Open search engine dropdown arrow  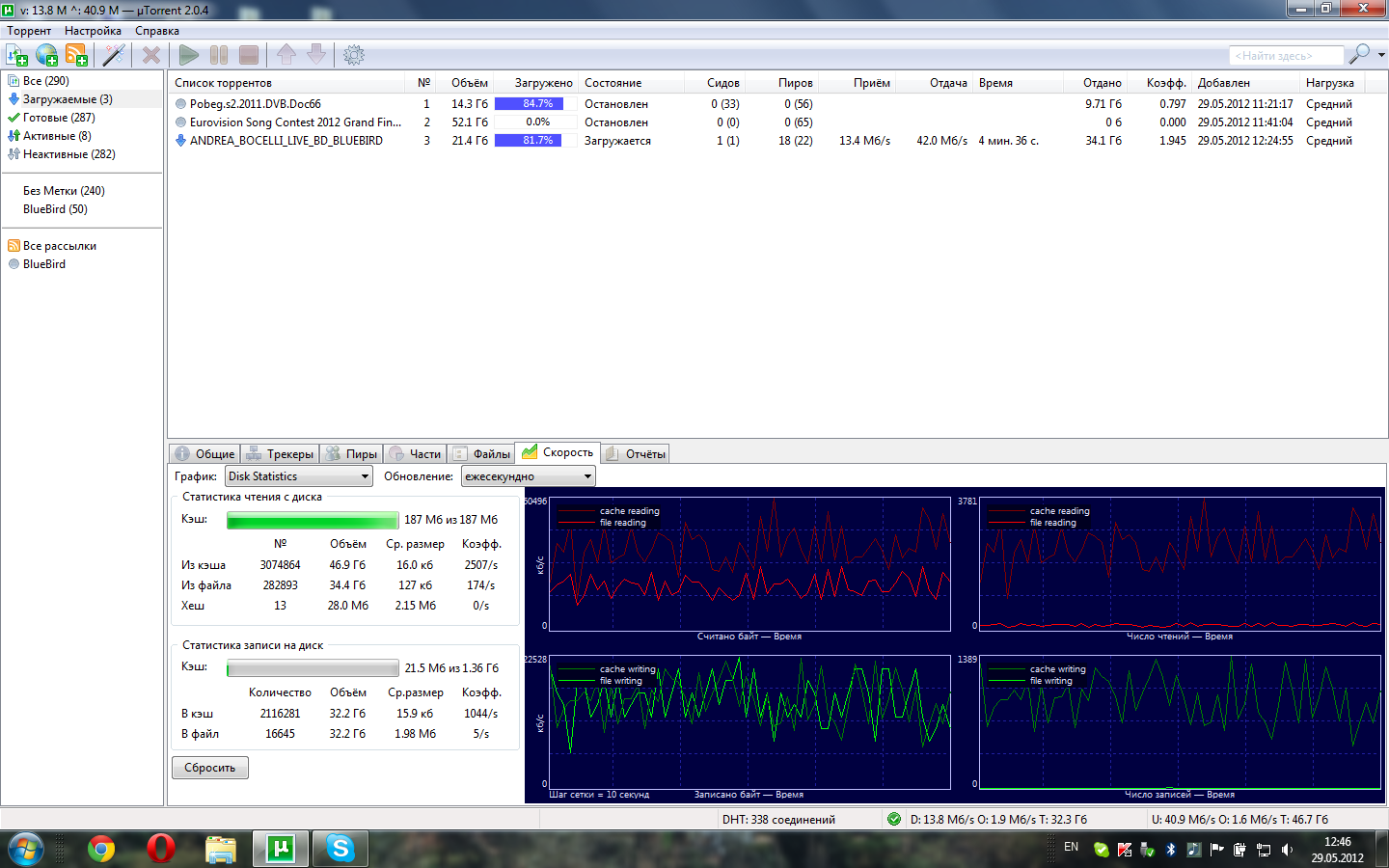pyautogui.click(x=1381, y=55)
